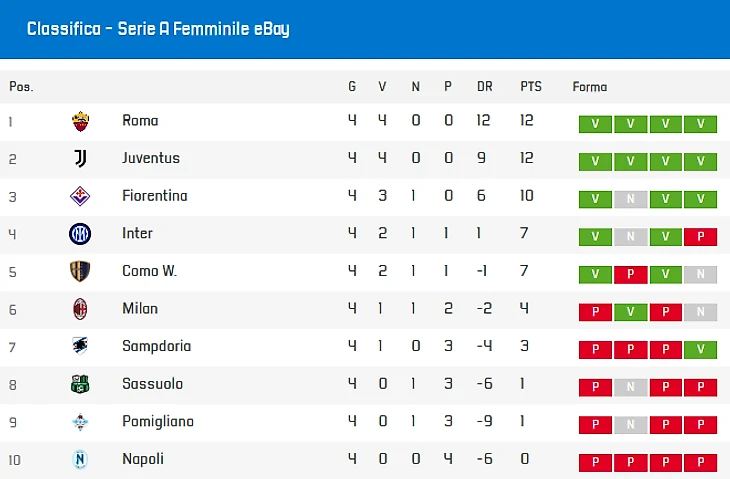The image size is (730, 479).
Task: Select the Milan red-black crest icon
Action: point(80,309)
